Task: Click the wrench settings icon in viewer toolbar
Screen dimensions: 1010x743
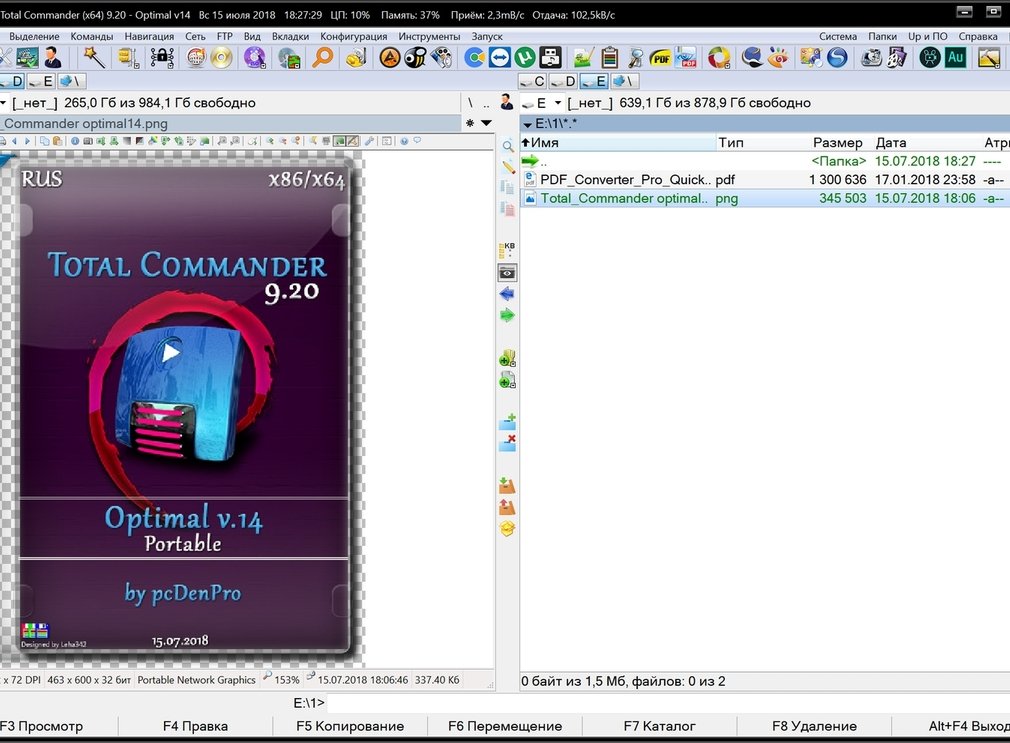Action: [x=369, y=140]
